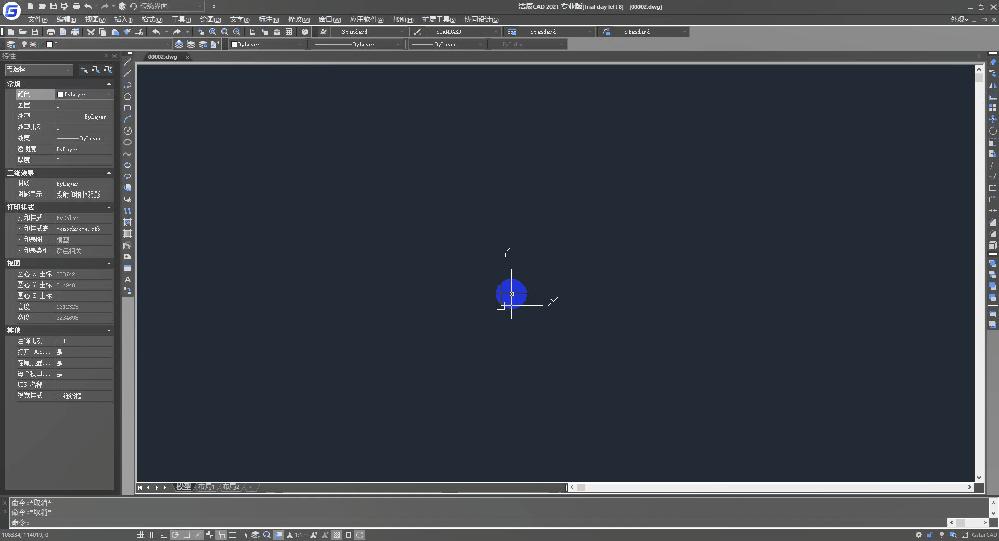
Task: Click the 模型 model tab
Action: pyautogui.click(x=182, y=487)
